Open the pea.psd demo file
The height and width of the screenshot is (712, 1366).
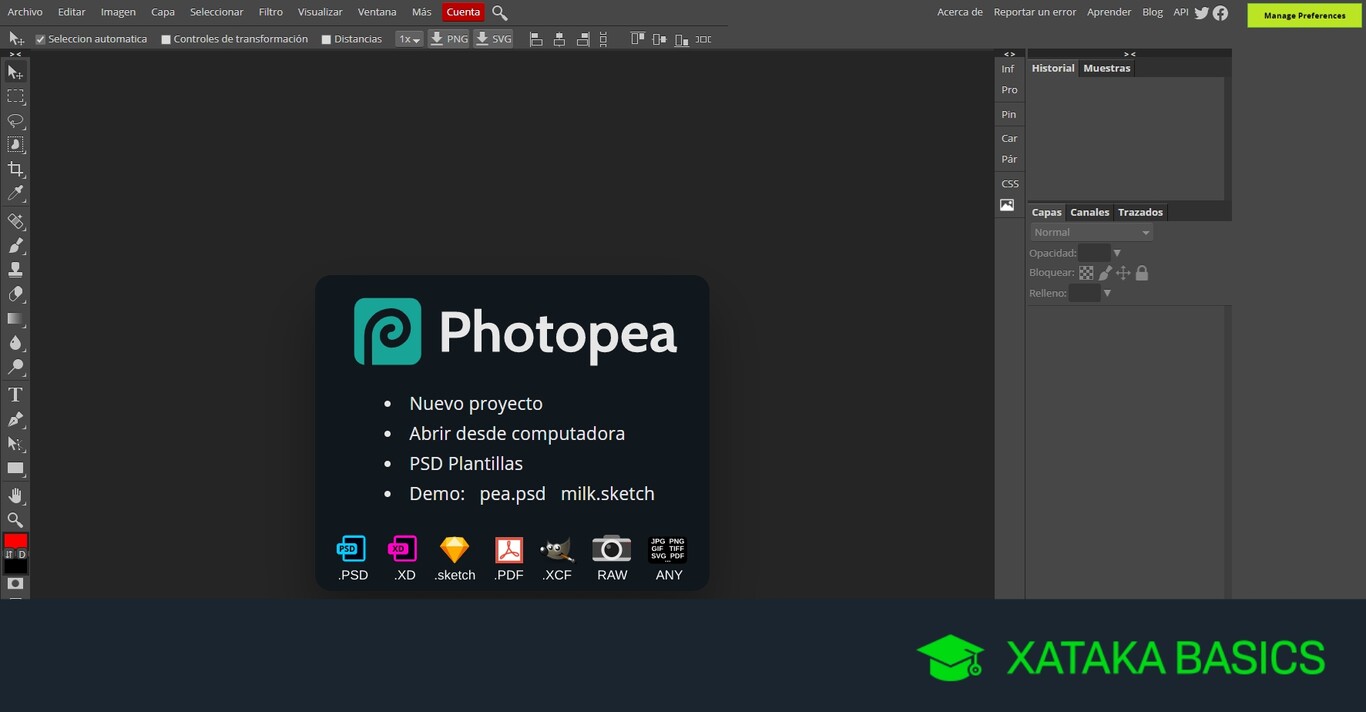[x=512, y=494]
